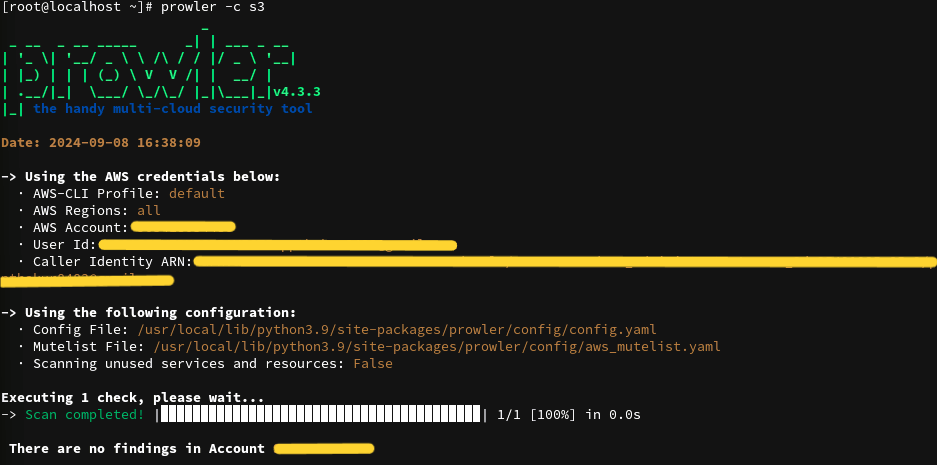Click the 'AWS-CLI Profile:' label
Image resolution: width=937 pixels, height=465 pixels.
coord(97,194)
